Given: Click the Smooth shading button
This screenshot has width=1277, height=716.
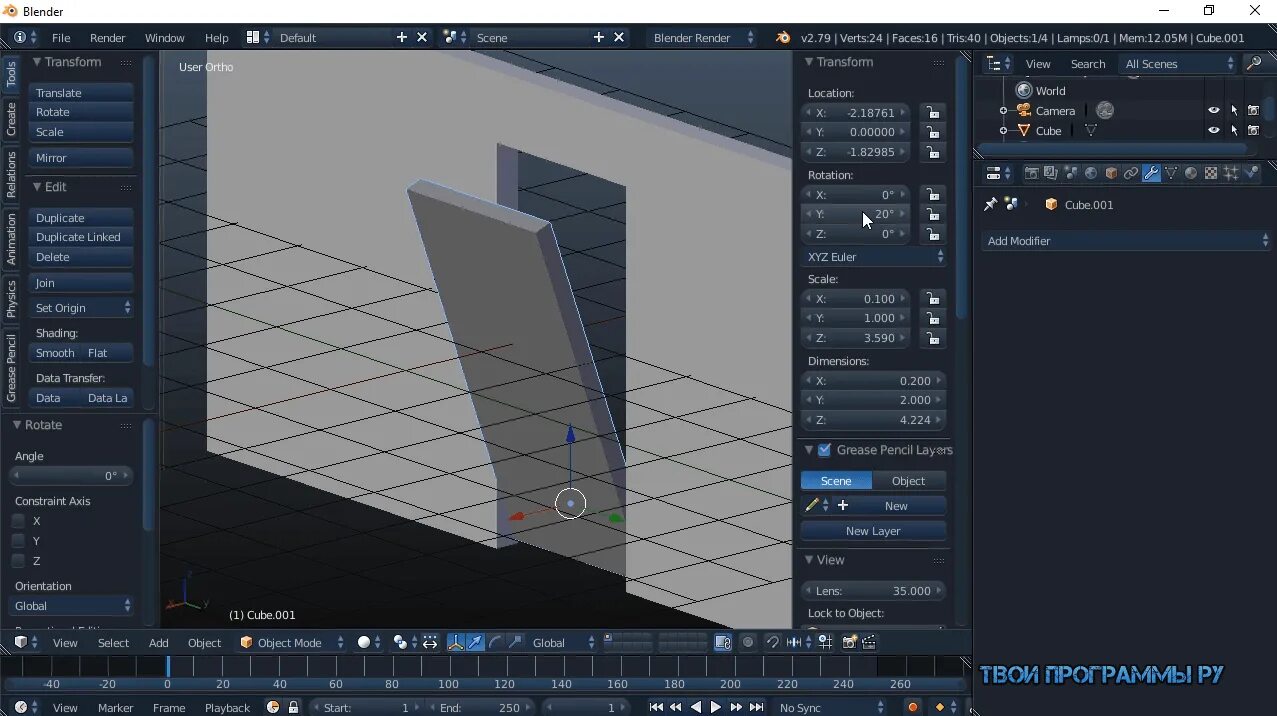Looking at the screenshot, I should click(x=55, y=353).
